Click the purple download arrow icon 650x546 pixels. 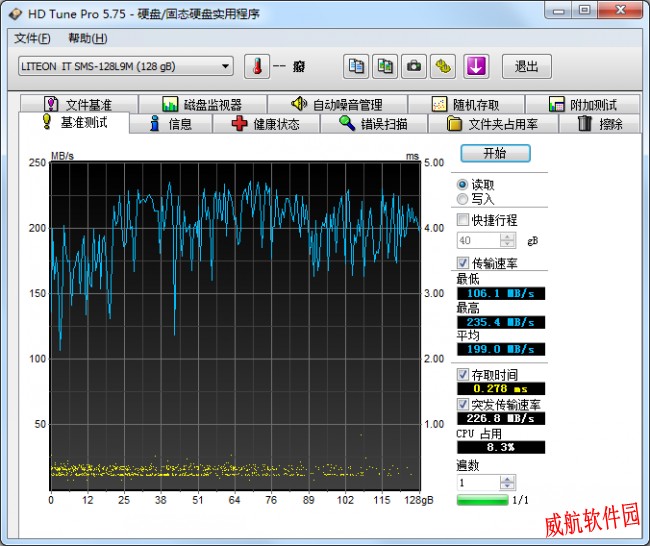coord(476,66)
